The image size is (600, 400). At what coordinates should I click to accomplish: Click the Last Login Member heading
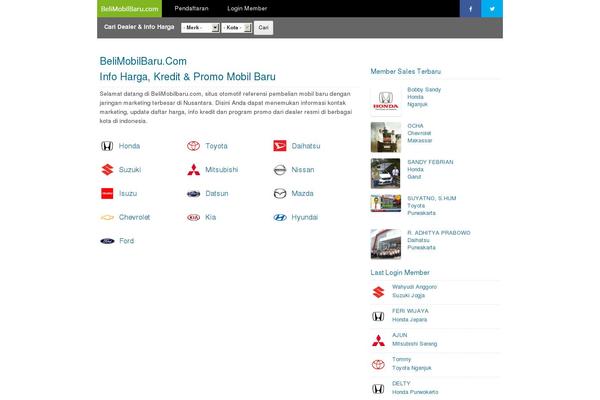[400, 273]
